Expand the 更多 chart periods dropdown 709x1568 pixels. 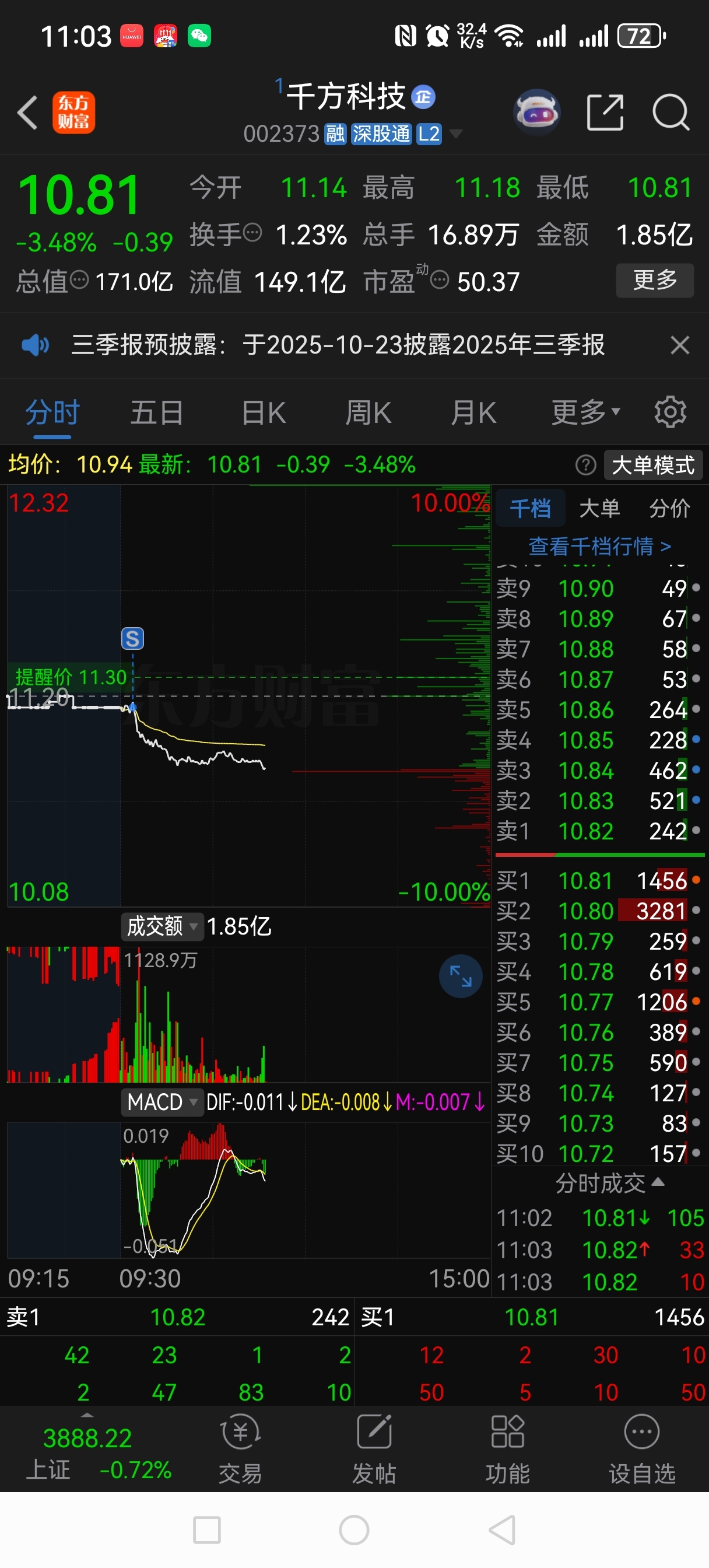click(585, 414)
